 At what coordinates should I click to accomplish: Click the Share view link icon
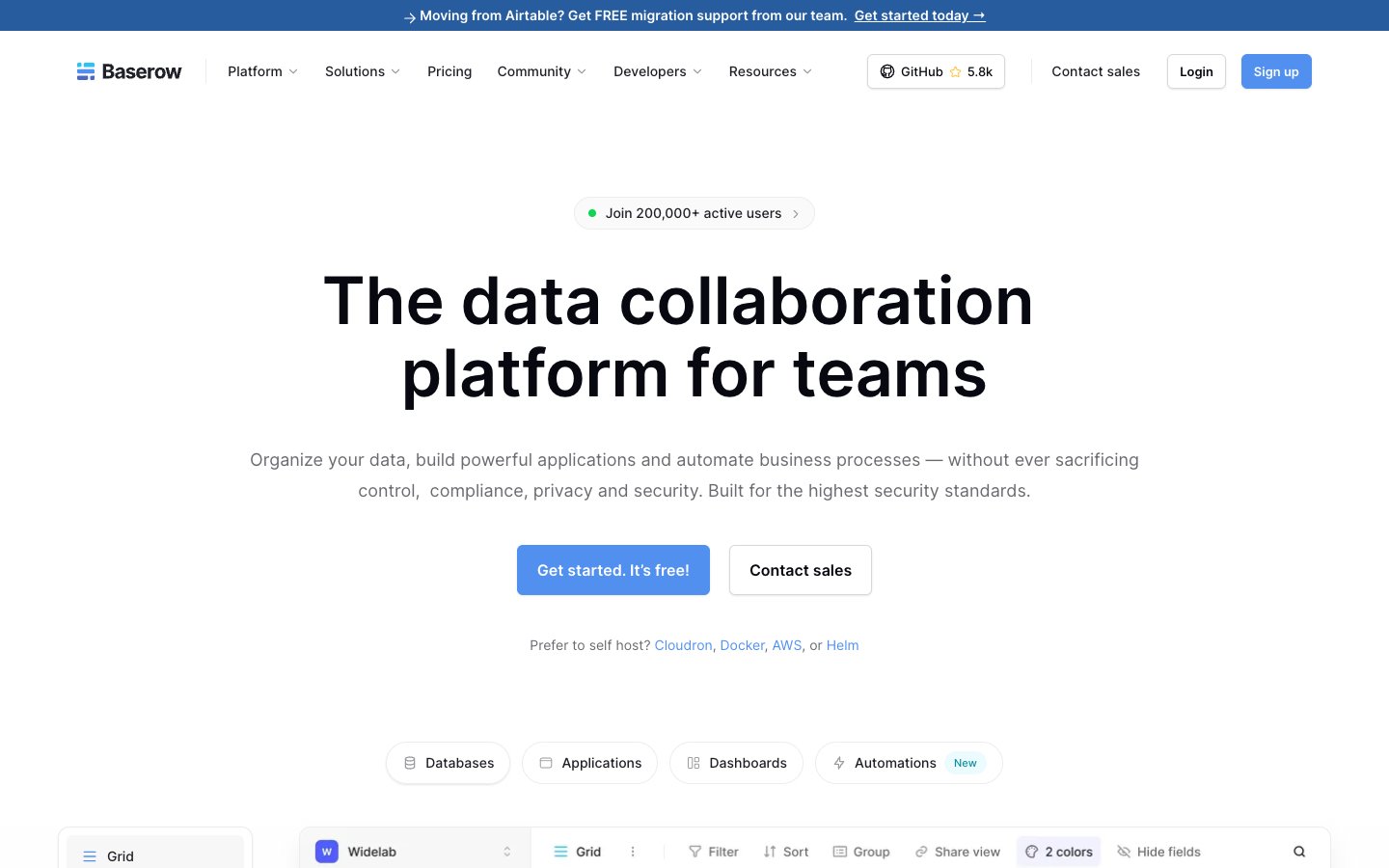(x=921, y=852)
